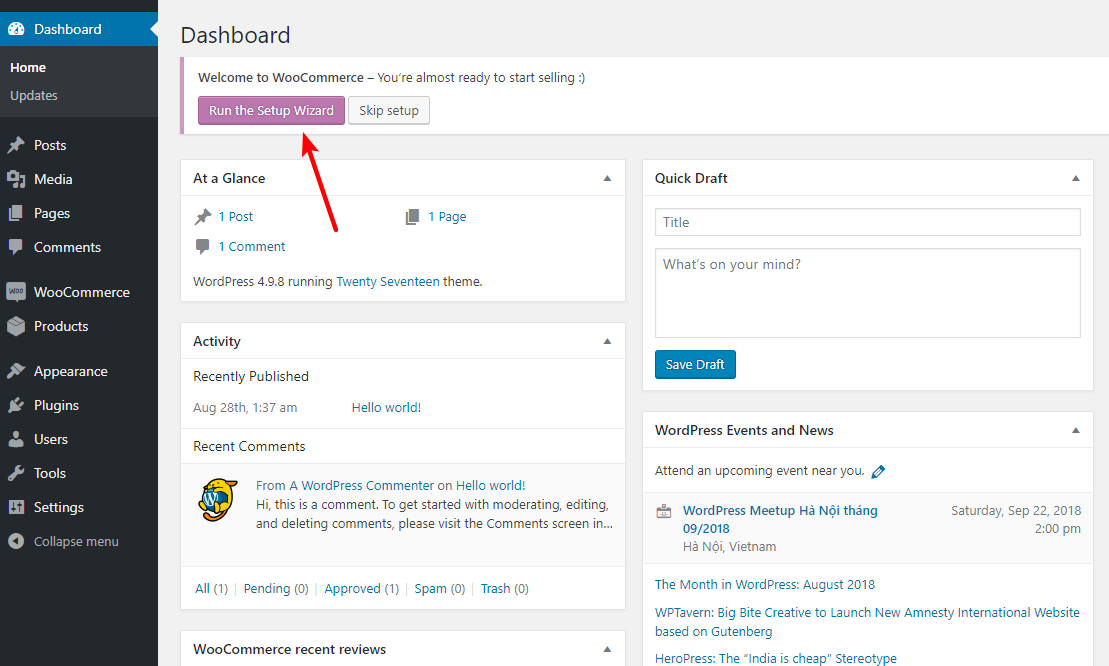The height and width of the screenshot is (666, 1109).
Task: Click the Save Draft button
Action: click(695, 365)
